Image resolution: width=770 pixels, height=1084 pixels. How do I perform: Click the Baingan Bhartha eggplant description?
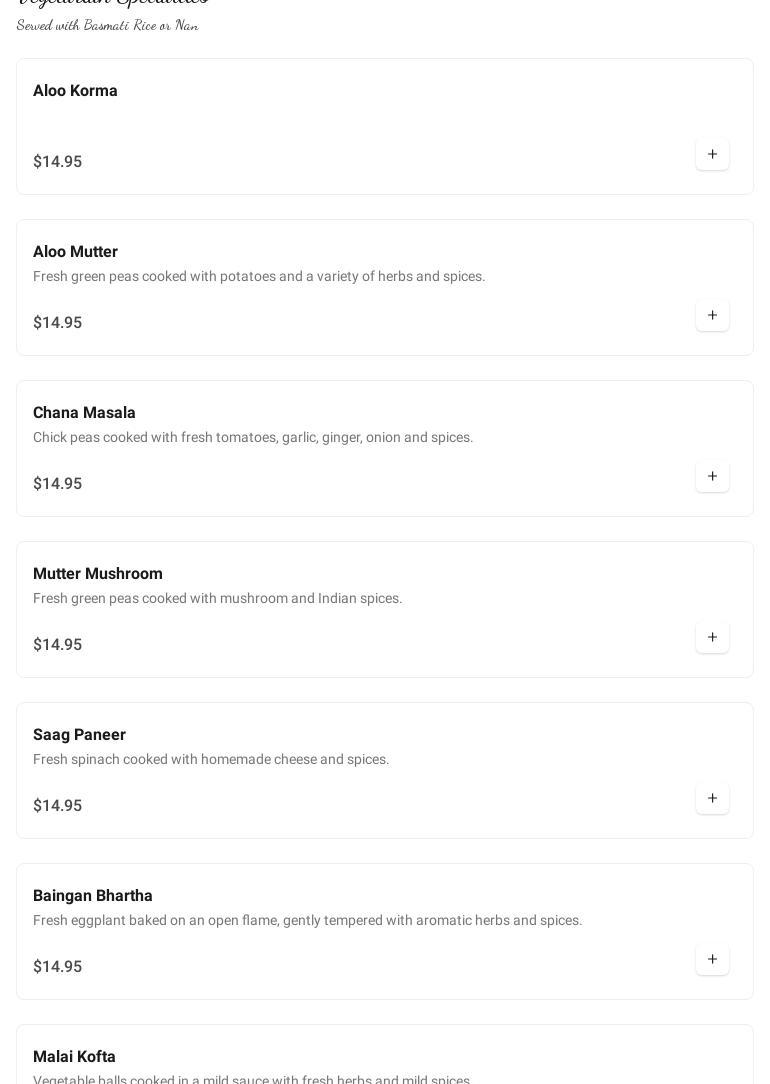[x=307, y=921]
